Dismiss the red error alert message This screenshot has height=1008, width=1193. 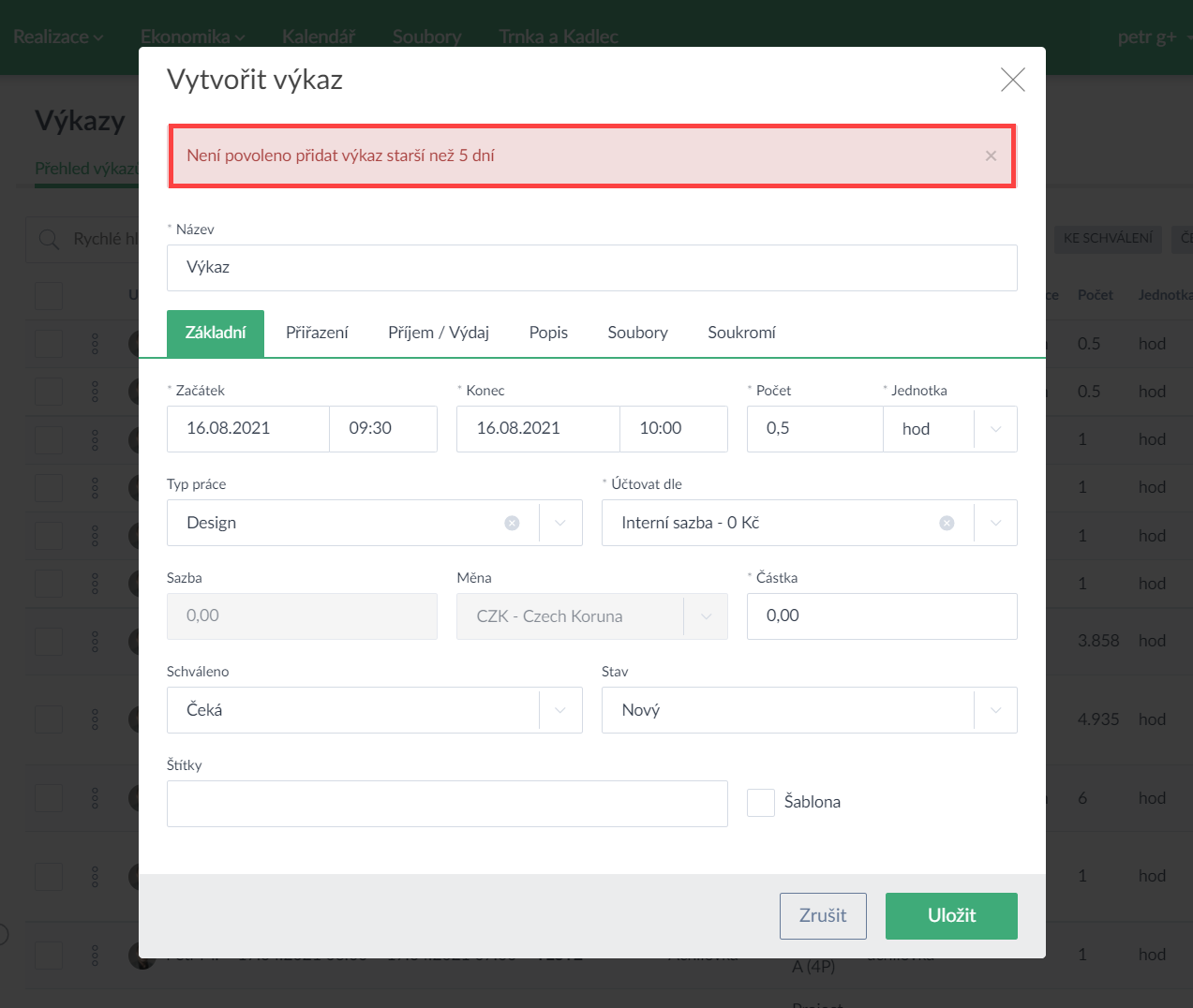(991, 156)
